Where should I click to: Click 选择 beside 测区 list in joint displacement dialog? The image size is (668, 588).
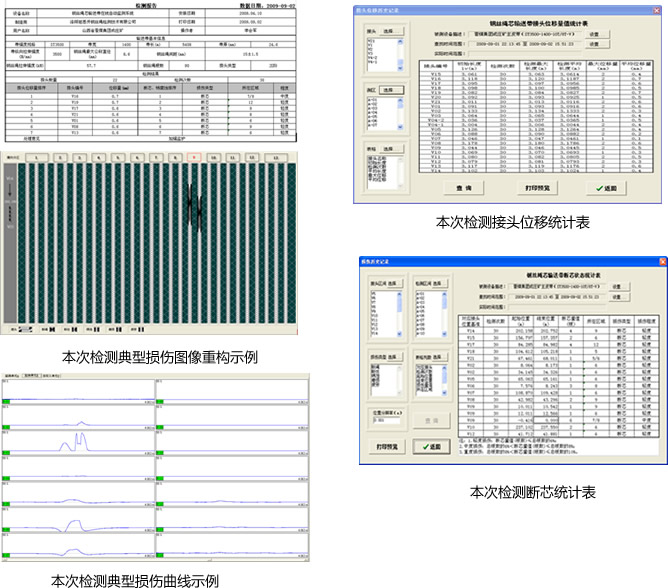392,90
